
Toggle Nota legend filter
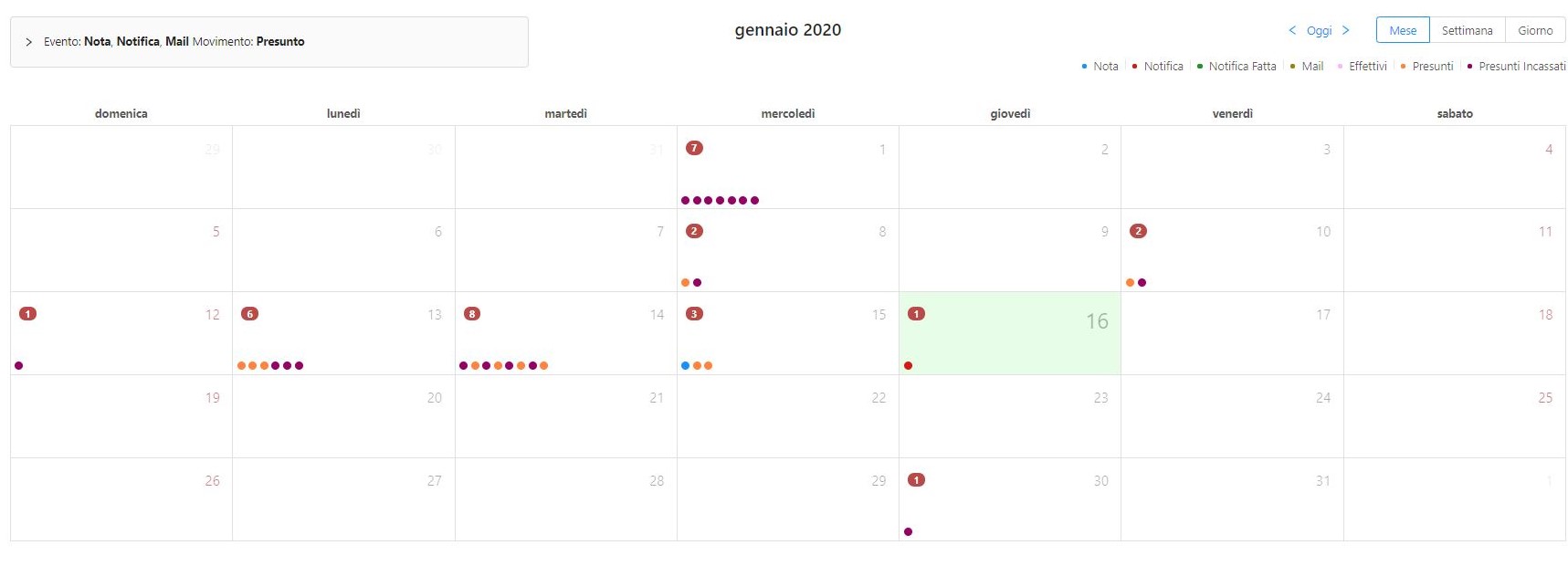[1105, 67]
